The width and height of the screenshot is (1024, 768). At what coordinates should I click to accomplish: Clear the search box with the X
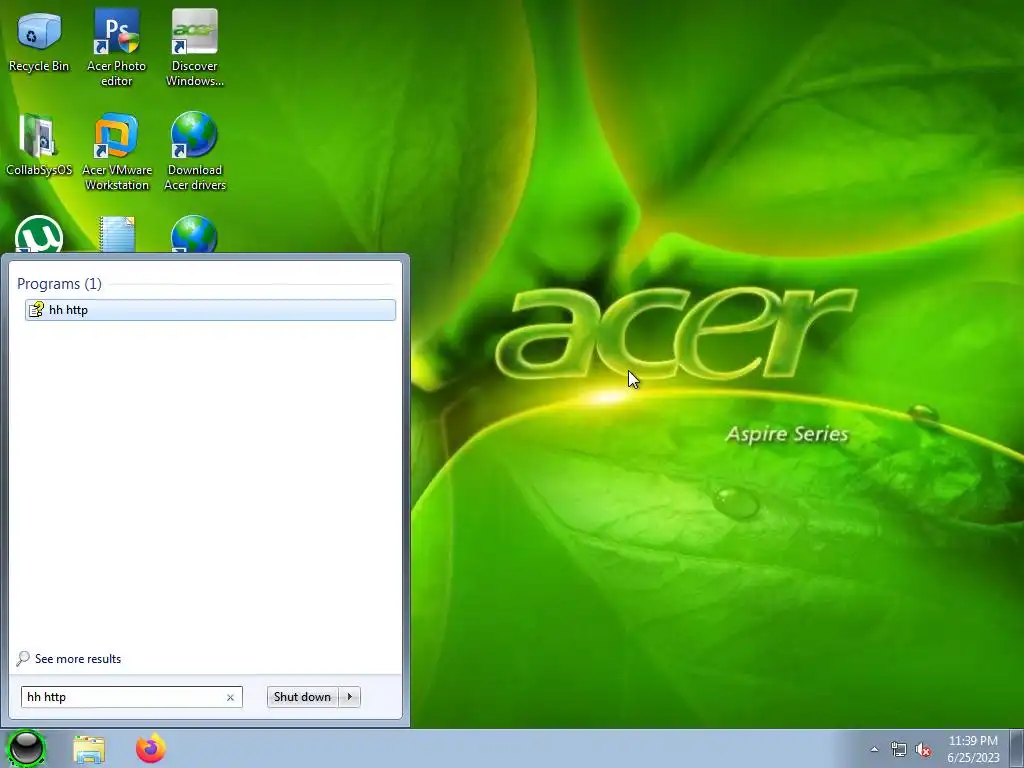pyautogui.click(x=230, y=697)
